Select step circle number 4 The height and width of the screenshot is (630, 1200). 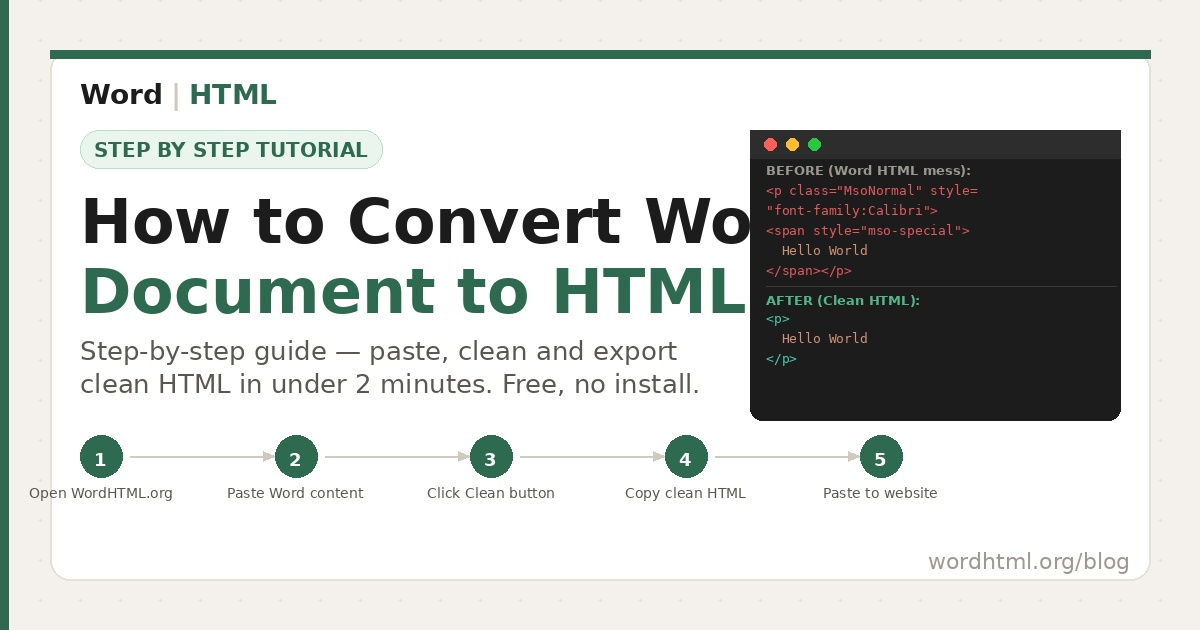pos(685,458)
